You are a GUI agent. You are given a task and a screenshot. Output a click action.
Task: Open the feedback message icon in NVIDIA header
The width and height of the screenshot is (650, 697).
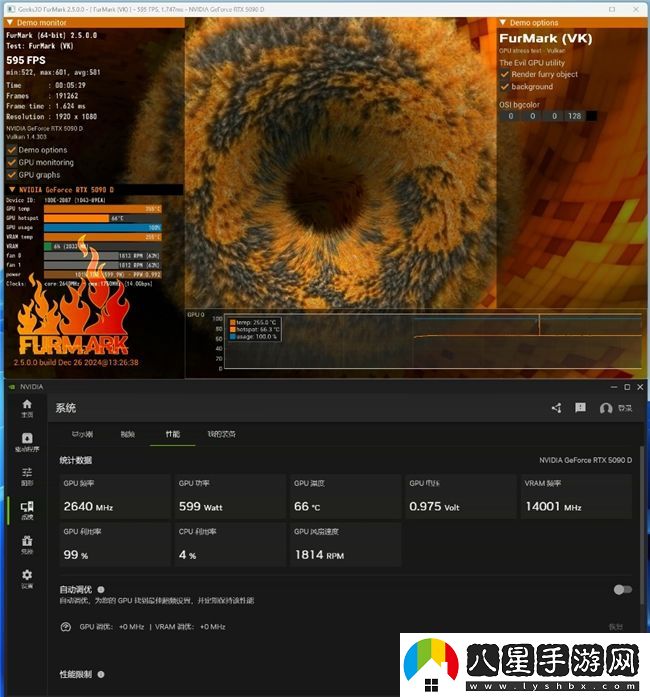pyautogui.click(x=580, y=408)
